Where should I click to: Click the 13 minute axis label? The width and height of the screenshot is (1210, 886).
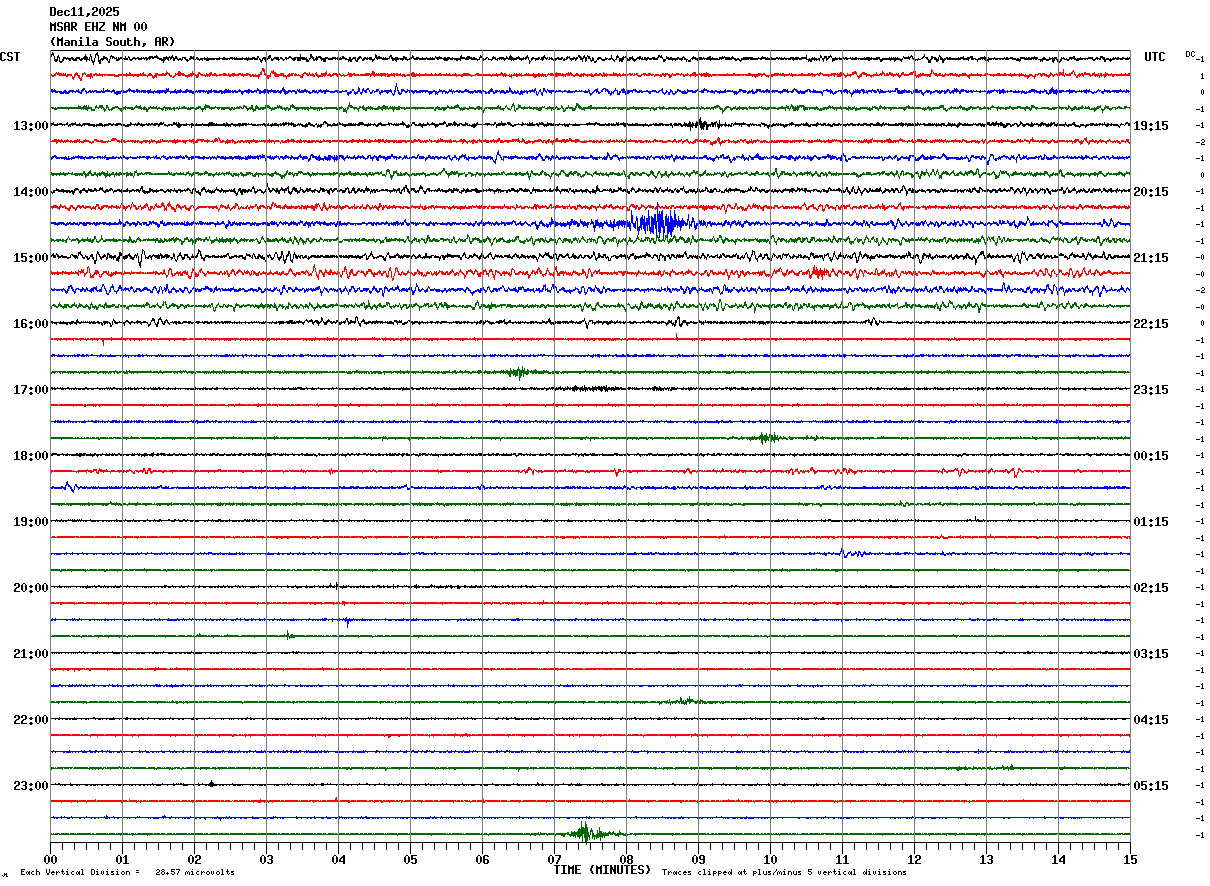pos(986,859)
